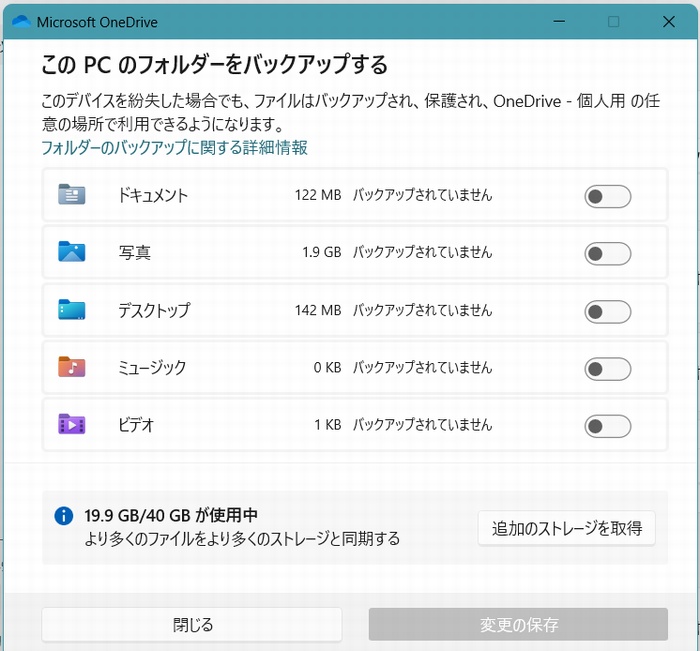Click the Documents (ドキュメント) folder icon
The height and width of the screenshot is (651, 700).
(72, 195)
